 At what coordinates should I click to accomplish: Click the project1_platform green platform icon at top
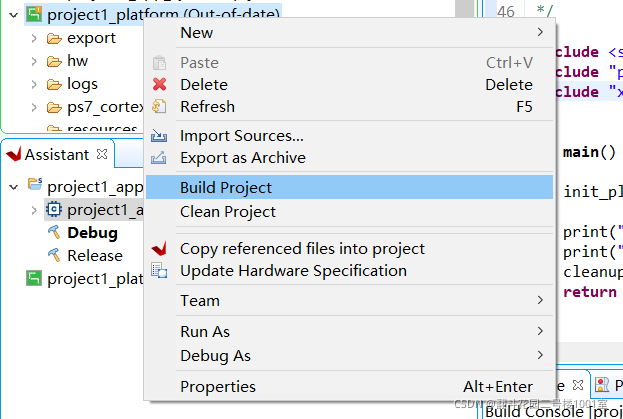pyautogui.click(x=34, y=14)
